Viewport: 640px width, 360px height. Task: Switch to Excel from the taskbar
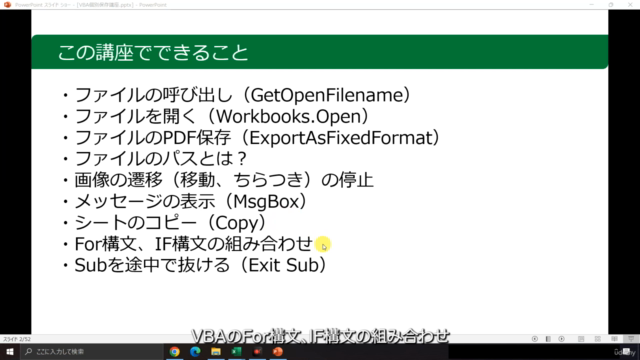[236, 351]
